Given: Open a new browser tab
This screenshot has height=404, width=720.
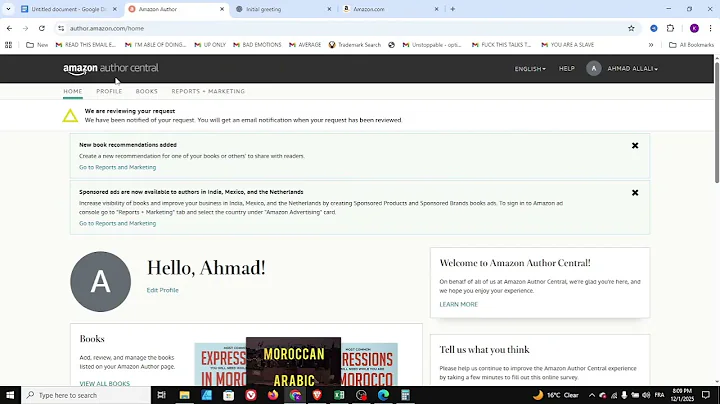Looking at the screenshot, I should 452,9.
